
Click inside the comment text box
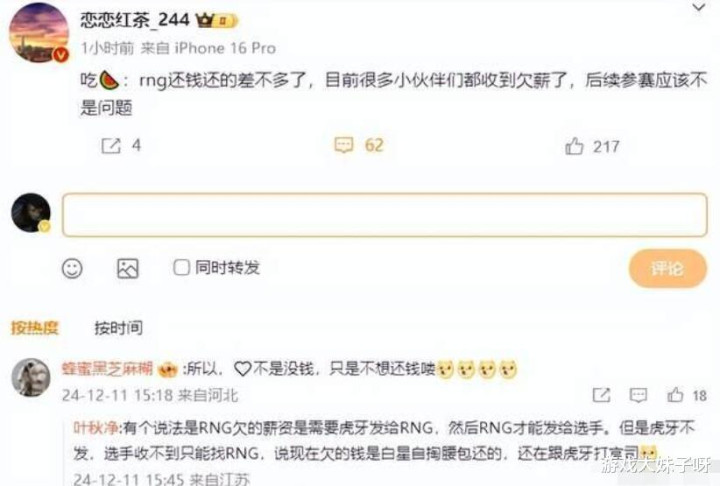pyautogui.click(x=385, y=215)
